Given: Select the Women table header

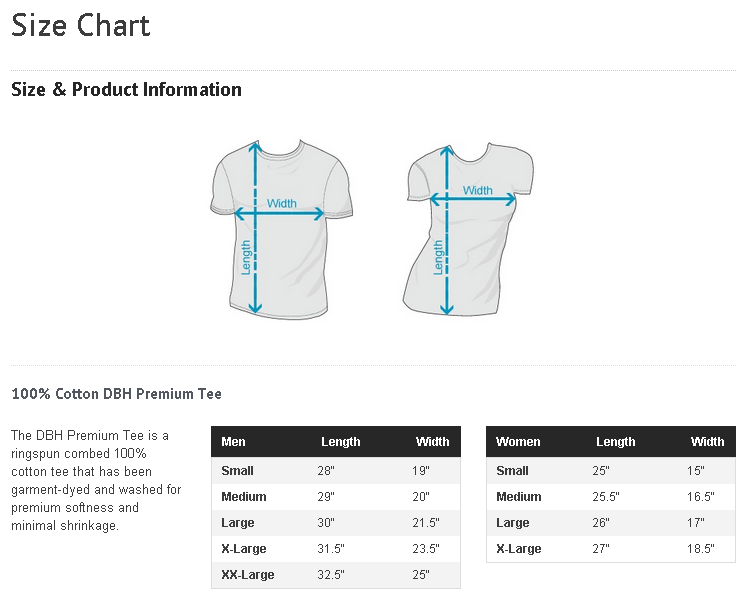Looking at the screenshot, I should (x=518, y=442).
